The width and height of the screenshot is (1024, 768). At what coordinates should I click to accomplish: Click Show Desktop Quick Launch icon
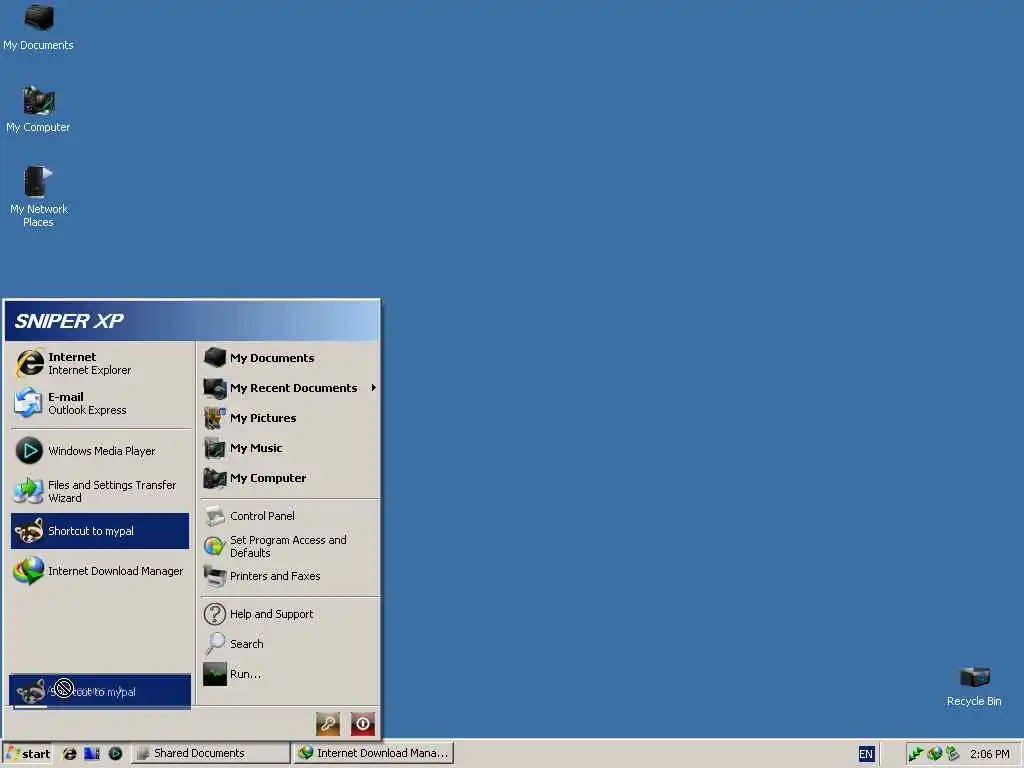coord(92,754)
